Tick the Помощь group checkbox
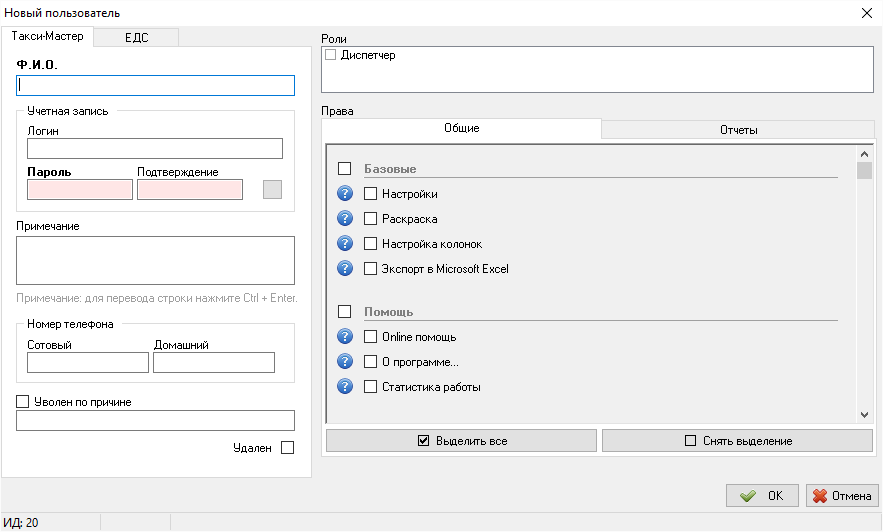883x532 pixels. (345, 312)
